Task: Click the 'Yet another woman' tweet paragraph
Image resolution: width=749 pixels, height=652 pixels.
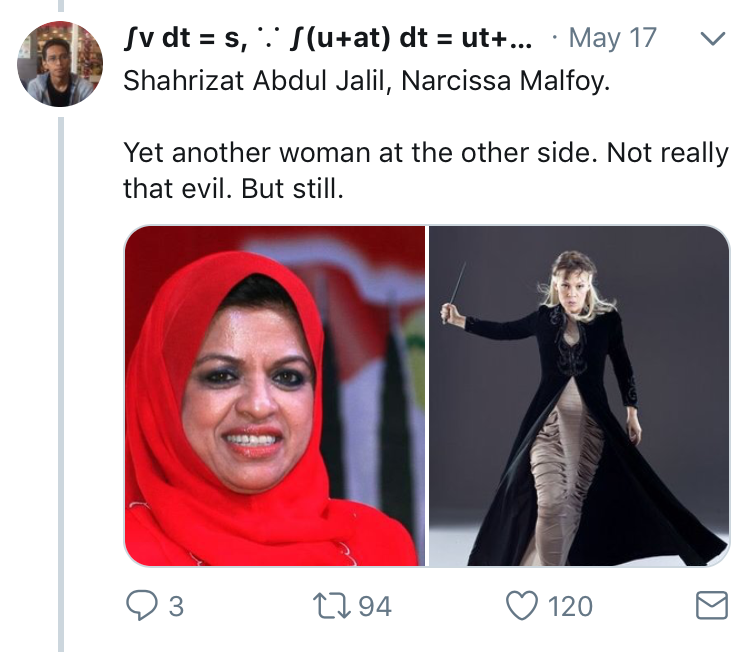Action: point(425,170)
